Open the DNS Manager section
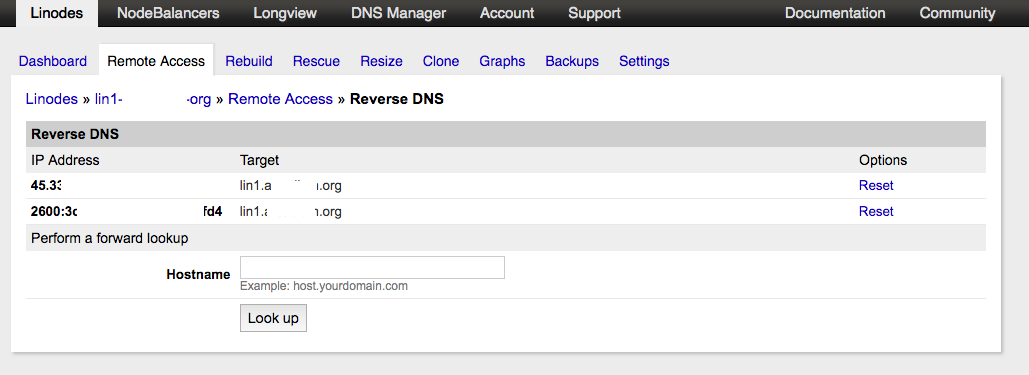The width and height of the screenshot is (1029, 375). [x=398, y=13]
